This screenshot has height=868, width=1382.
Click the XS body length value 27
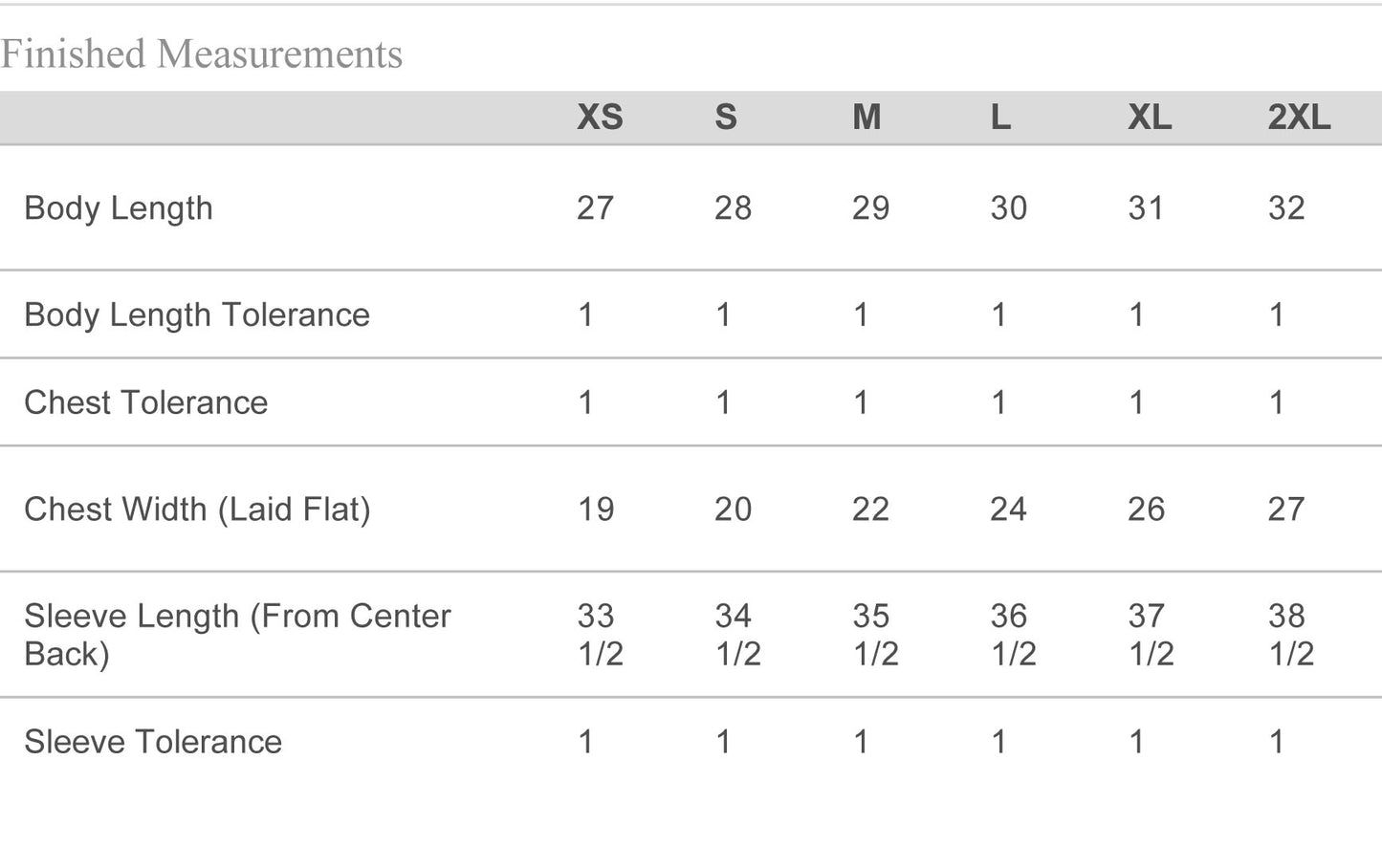click(595, 208)
